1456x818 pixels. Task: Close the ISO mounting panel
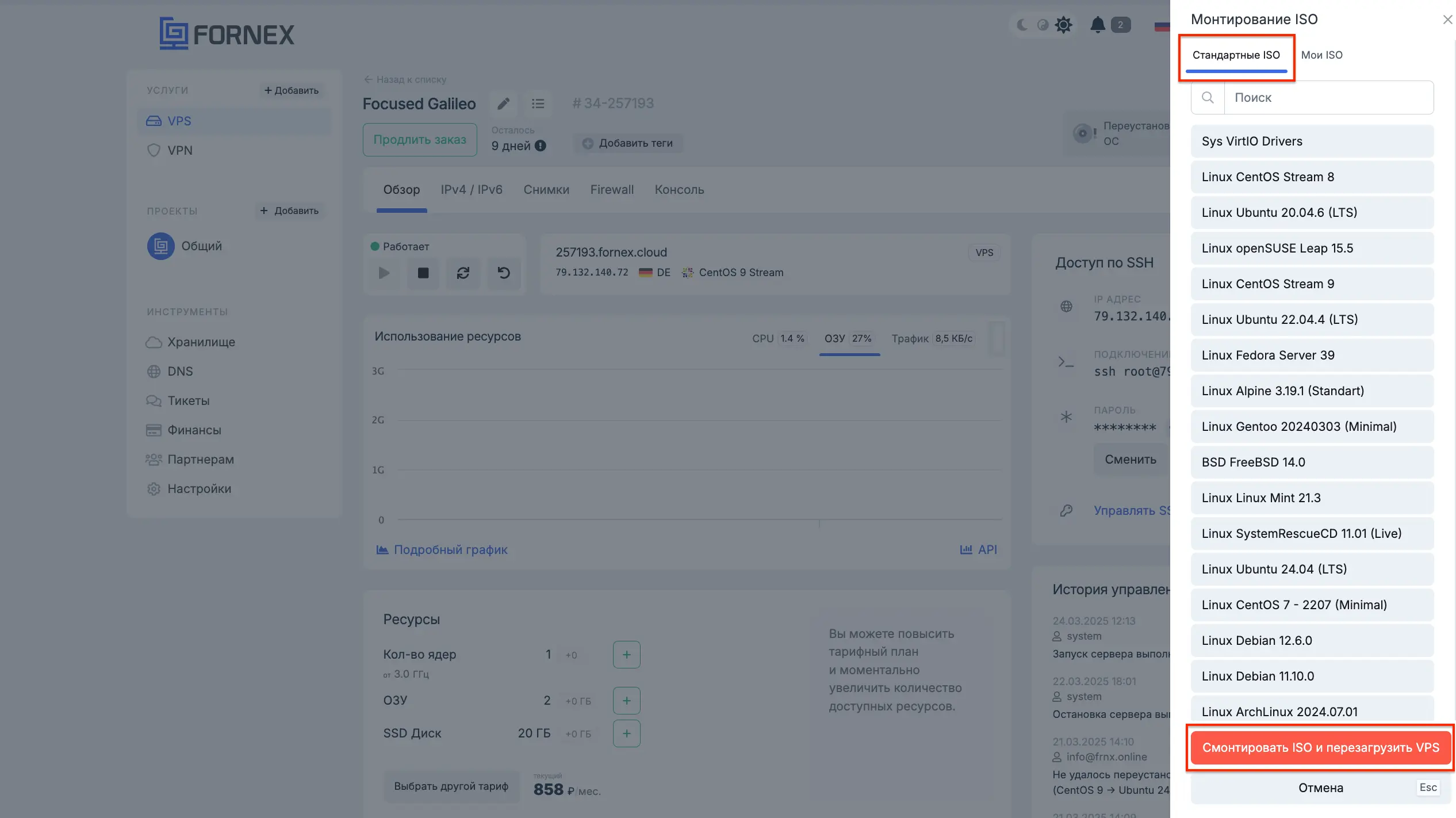click(x=1447, y=20)
